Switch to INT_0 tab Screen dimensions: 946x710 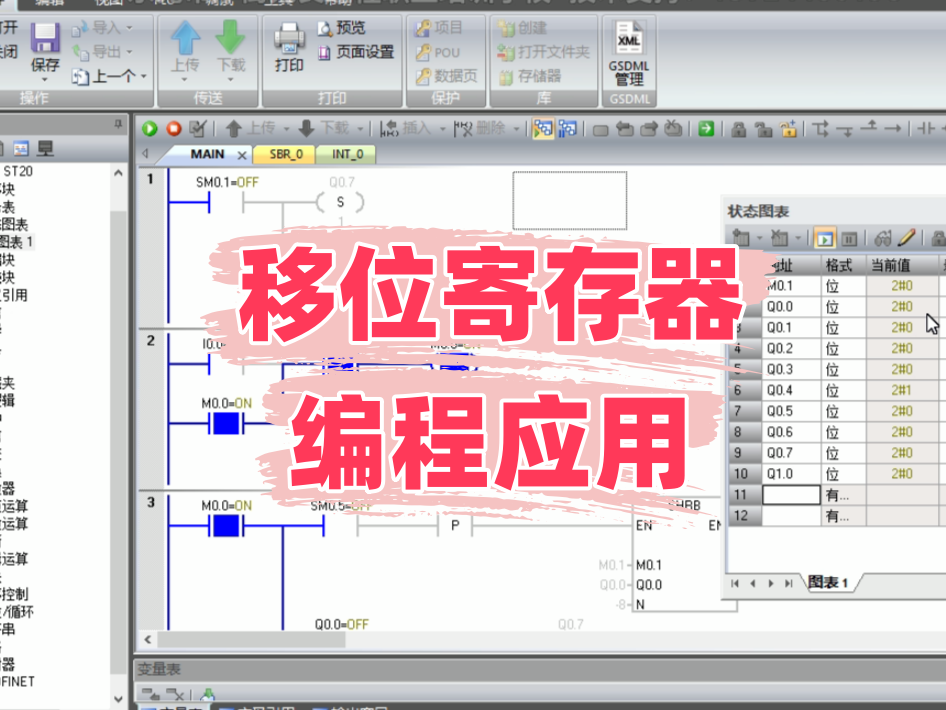pyautogui.click(x=348, y=154)
